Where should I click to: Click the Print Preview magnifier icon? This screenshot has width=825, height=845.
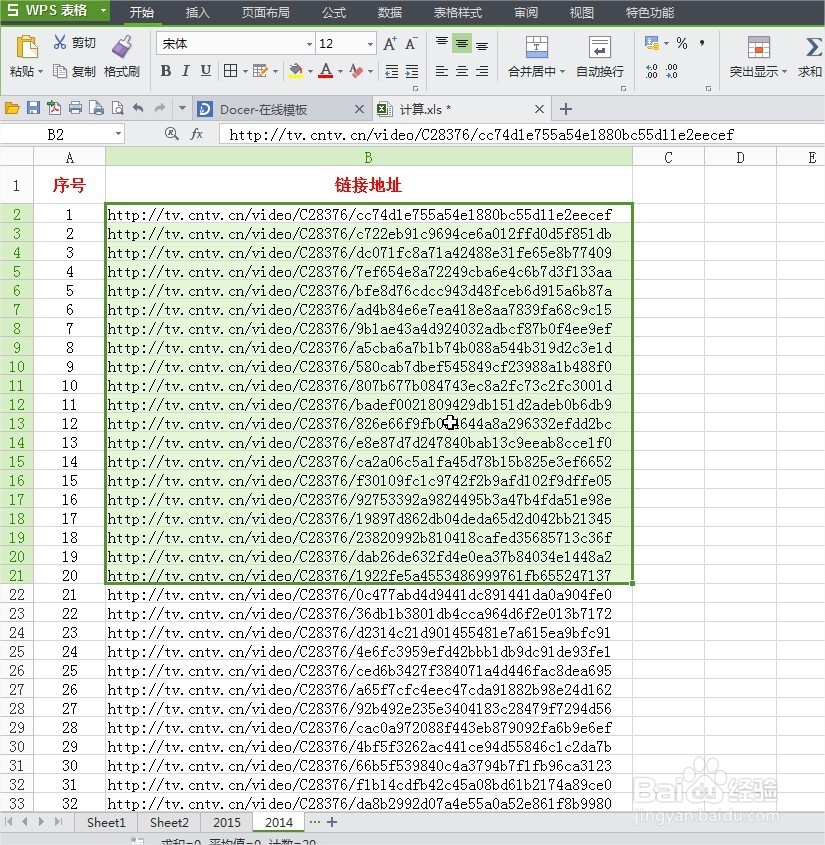point(117,109)
